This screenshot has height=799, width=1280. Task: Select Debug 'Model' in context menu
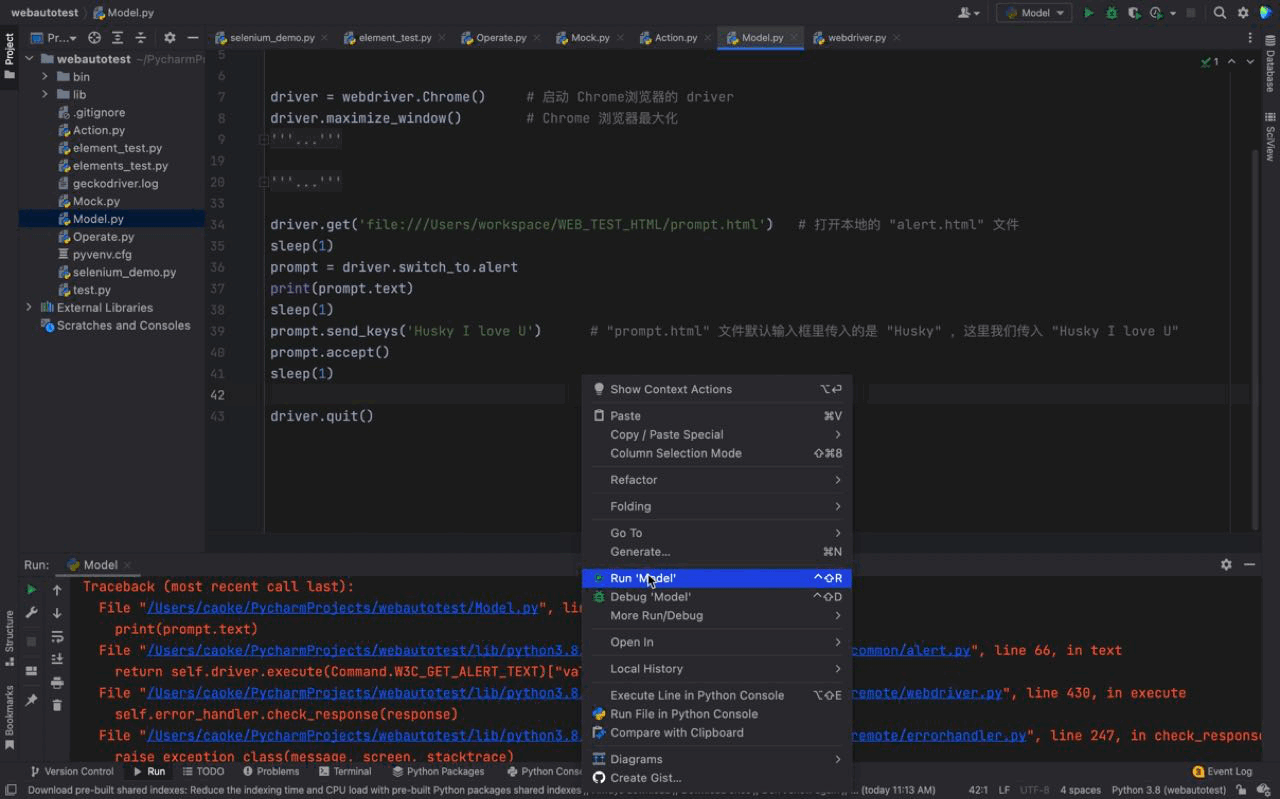click(x=716, y=597)
